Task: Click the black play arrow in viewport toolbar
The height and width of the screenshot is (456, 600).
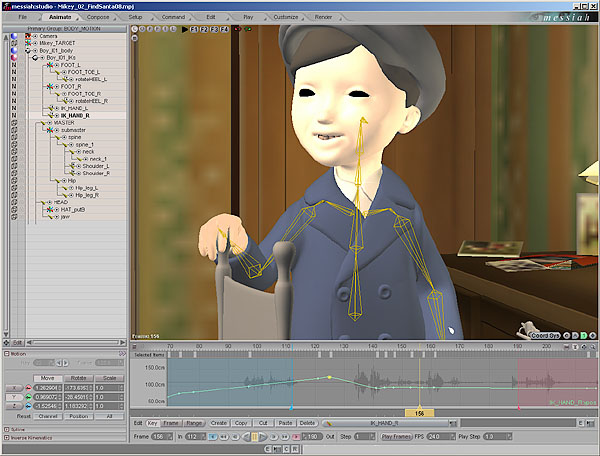Action: coord(184,29)
